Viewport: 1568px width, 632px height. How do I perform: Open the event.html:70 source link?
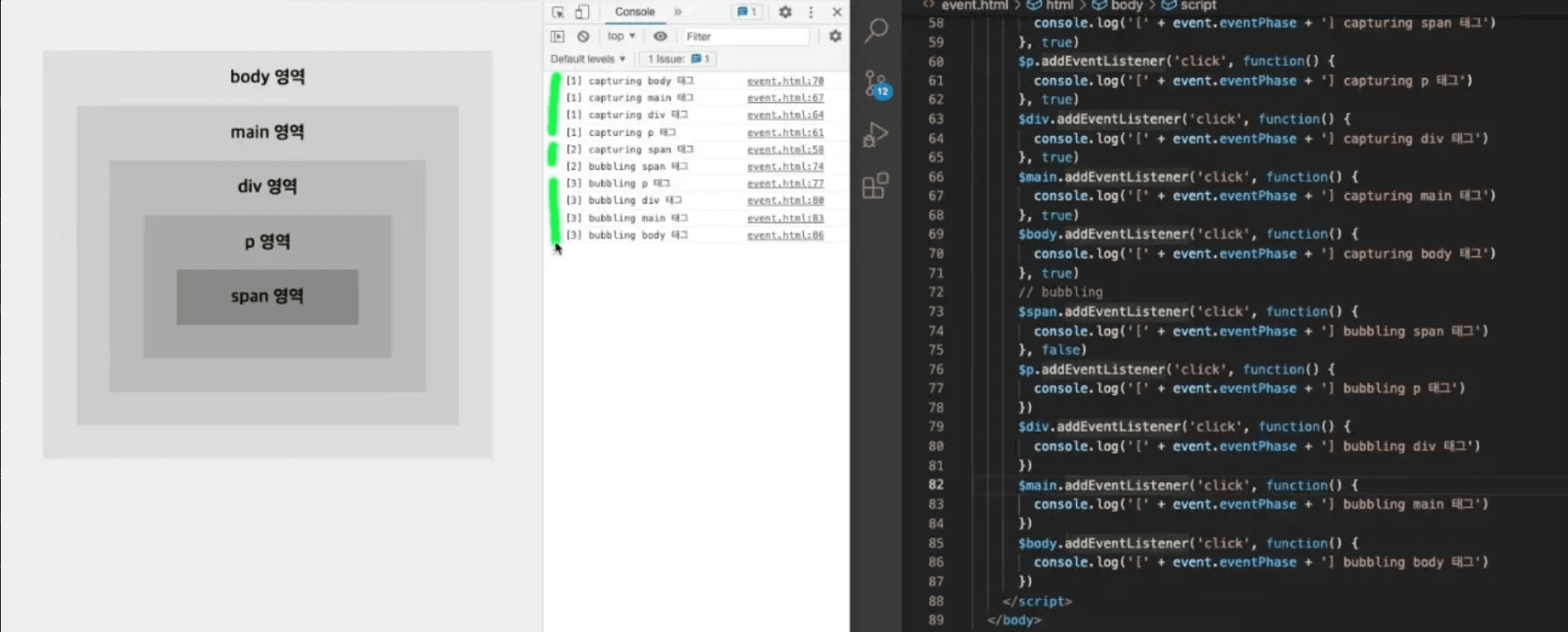[x=785, y=81]
